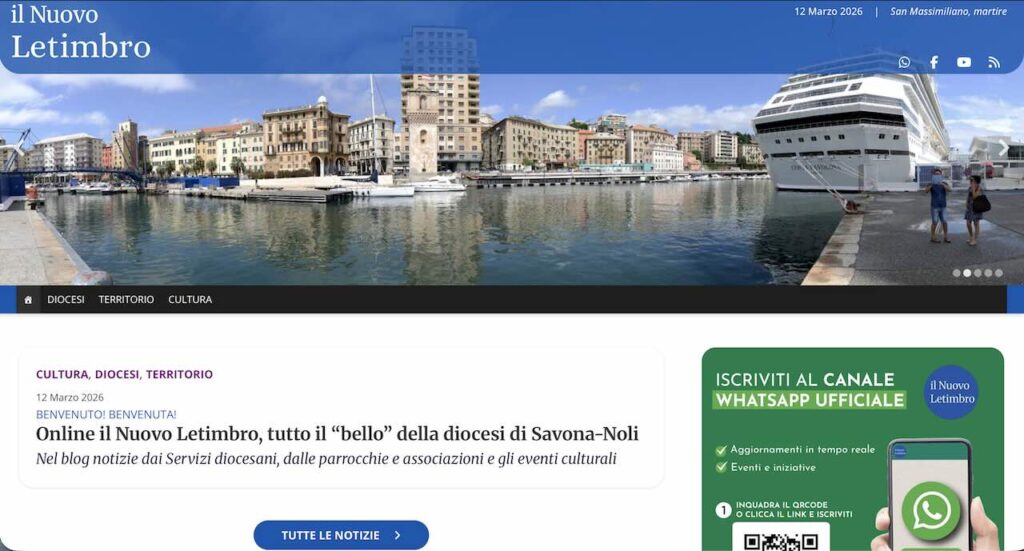Open the YouTube channel icon
The height and width of the screenshot is (551, 1024).
click(964, 62)
